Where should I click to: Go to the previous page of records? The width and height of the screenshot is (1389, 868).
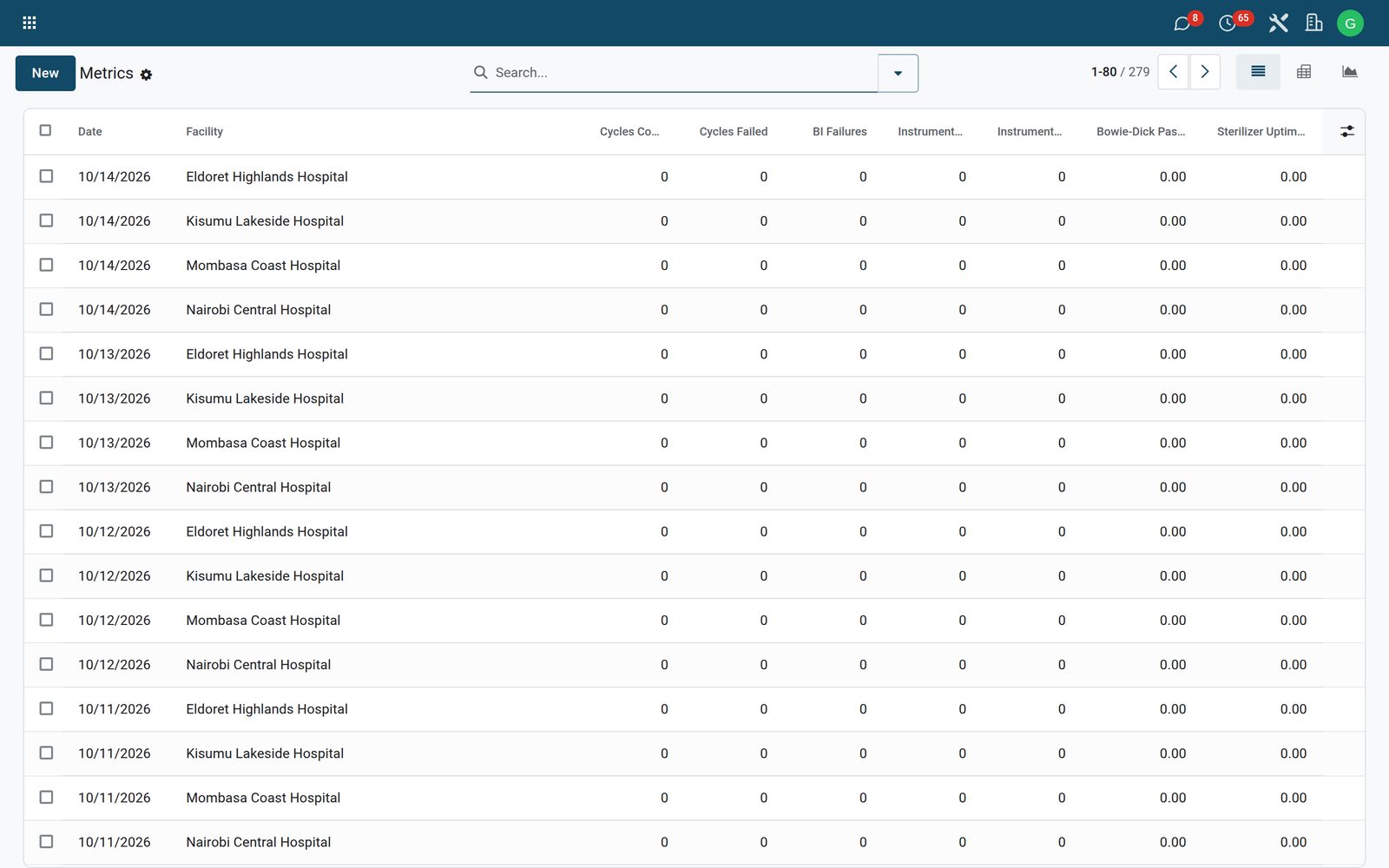point(1174,72)
